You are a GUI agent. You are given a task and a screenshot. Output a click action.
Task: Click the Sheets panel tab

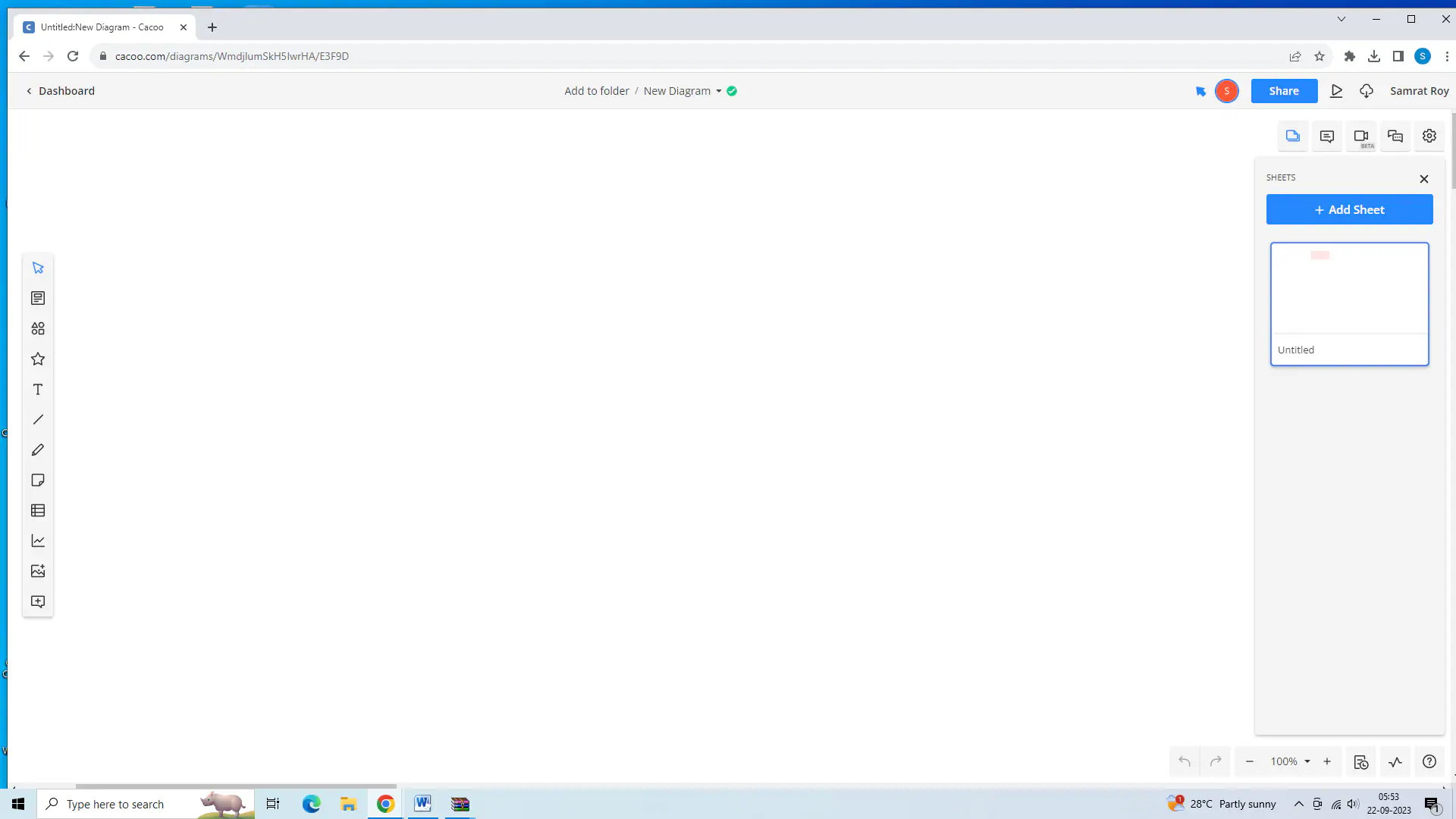click(1293, 135)
